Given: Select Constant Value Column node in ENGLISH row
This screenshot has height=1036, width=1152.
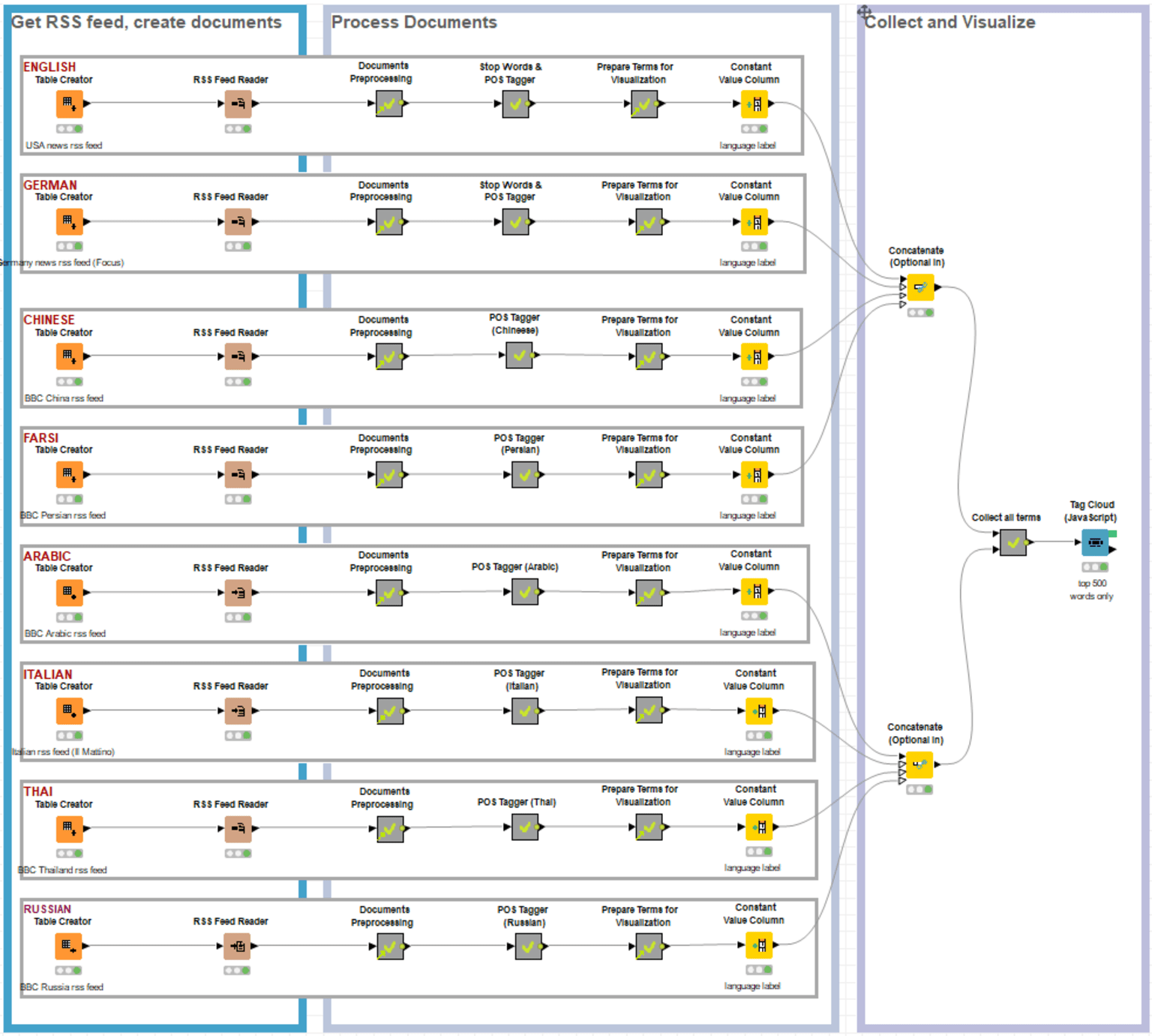Looking at the screenshot, I should pyautogui.click(x=754, y=104).
